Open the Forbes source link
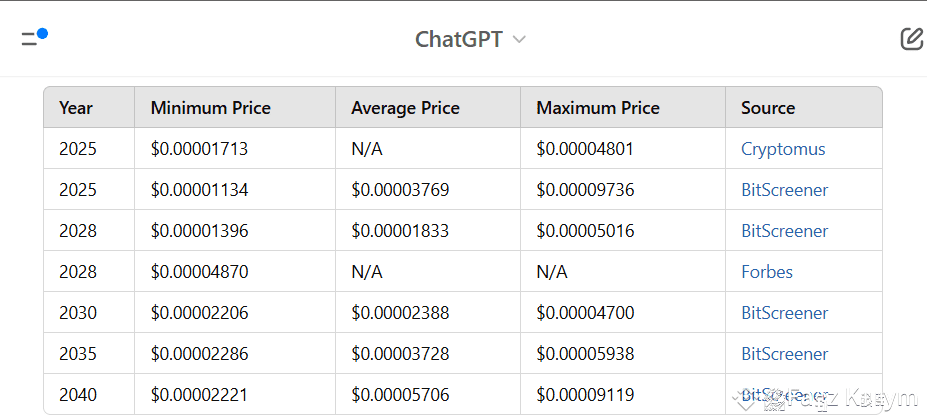927x420 pixels. coord(767,272)
